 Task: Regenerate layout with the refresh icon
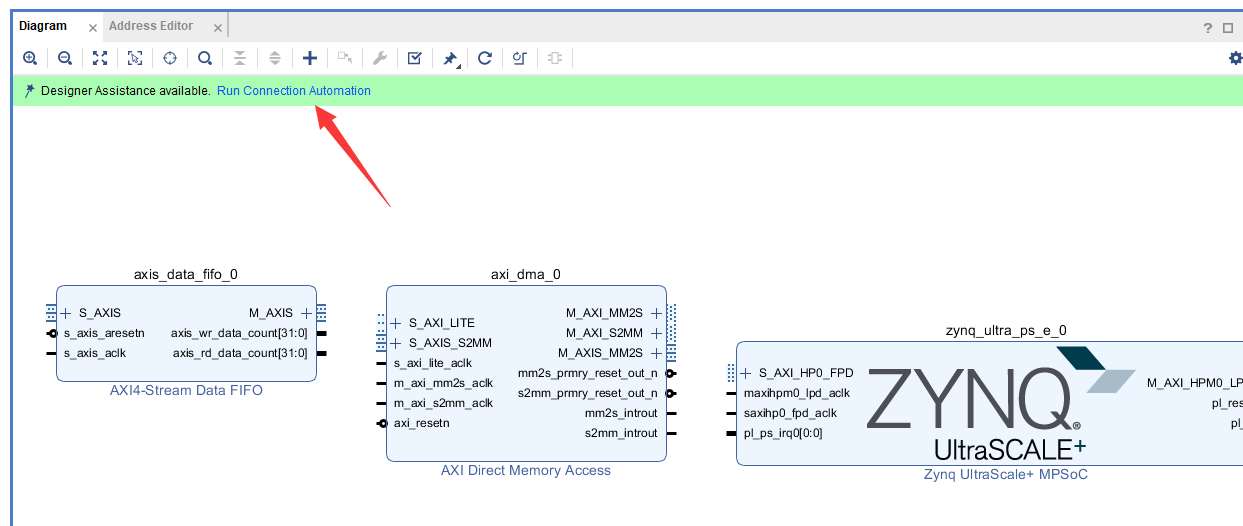pyautogui.click(x=485, y=58)
